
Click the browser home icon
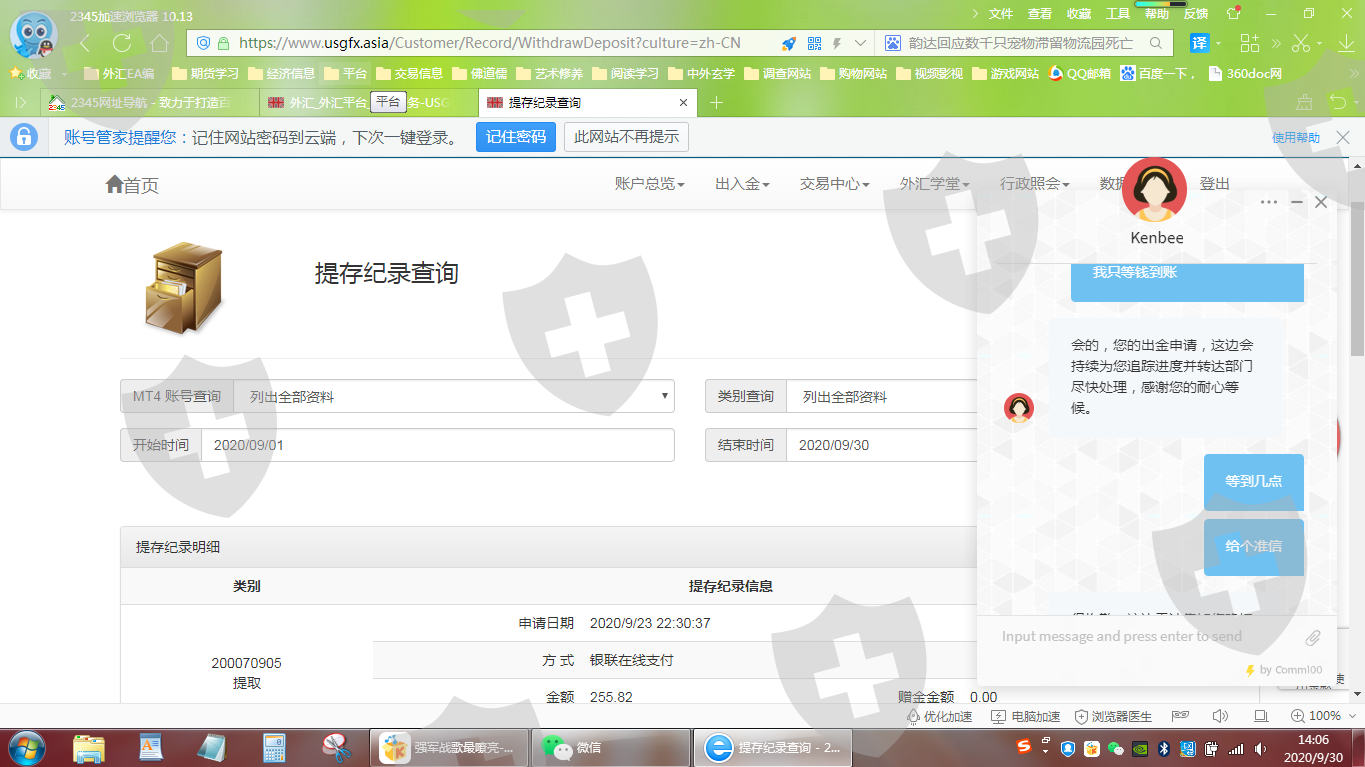[159, 43]
